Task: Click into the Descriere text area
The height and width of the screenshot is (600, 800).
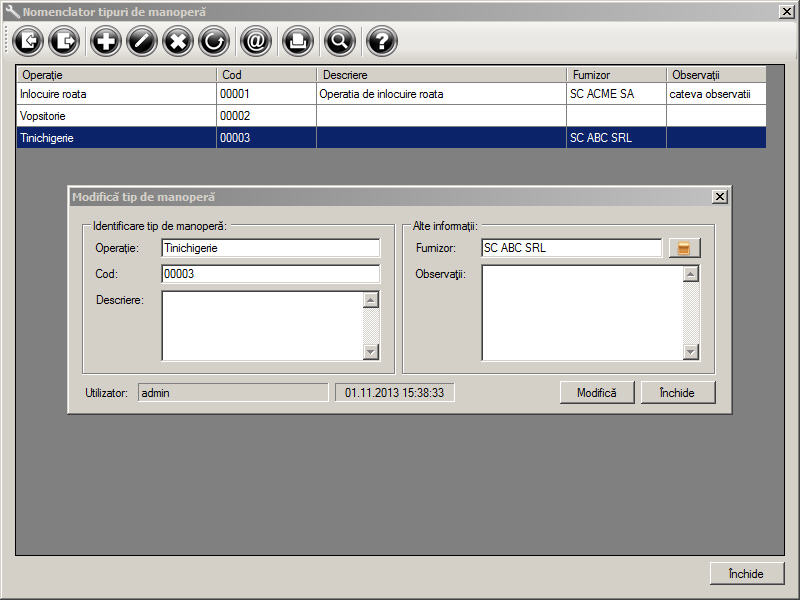Action: point(262,326)
